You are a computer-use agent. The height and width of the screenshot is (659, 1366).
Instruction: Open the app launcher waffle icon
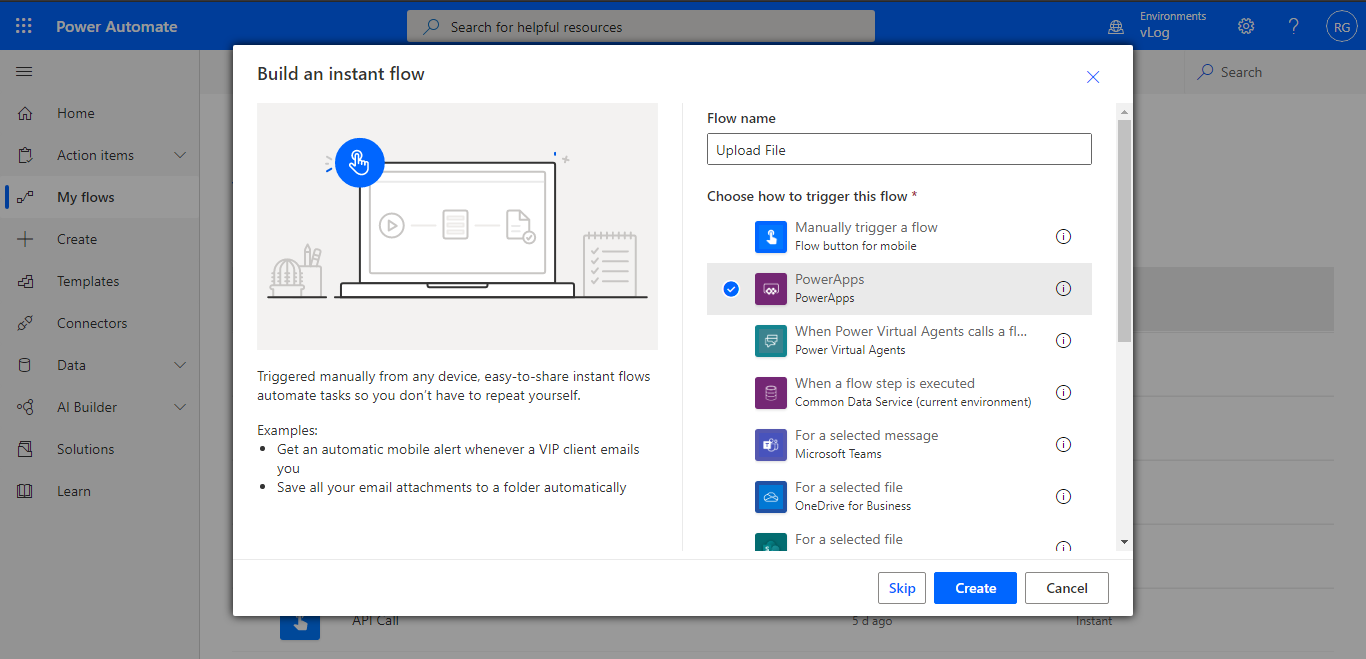coord(24,26)
